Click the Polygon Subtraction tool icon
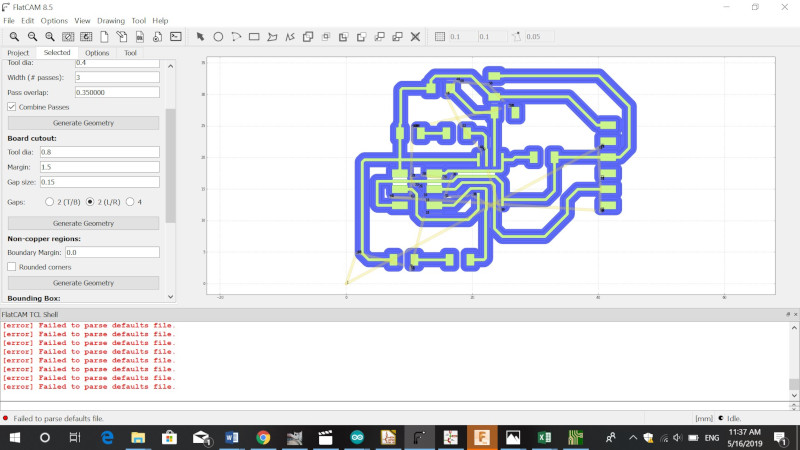The width and height of the screenshot is (800, 450). (343, 37)
